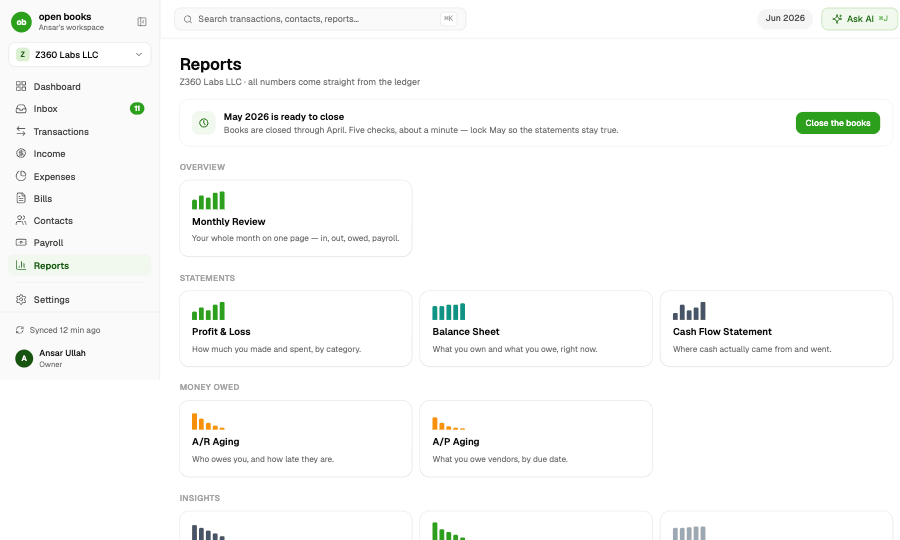The image size is (900, 540).
Task: Collapse the sidebar panel icon
Action: pyautogui.click(x=142, y=22)
